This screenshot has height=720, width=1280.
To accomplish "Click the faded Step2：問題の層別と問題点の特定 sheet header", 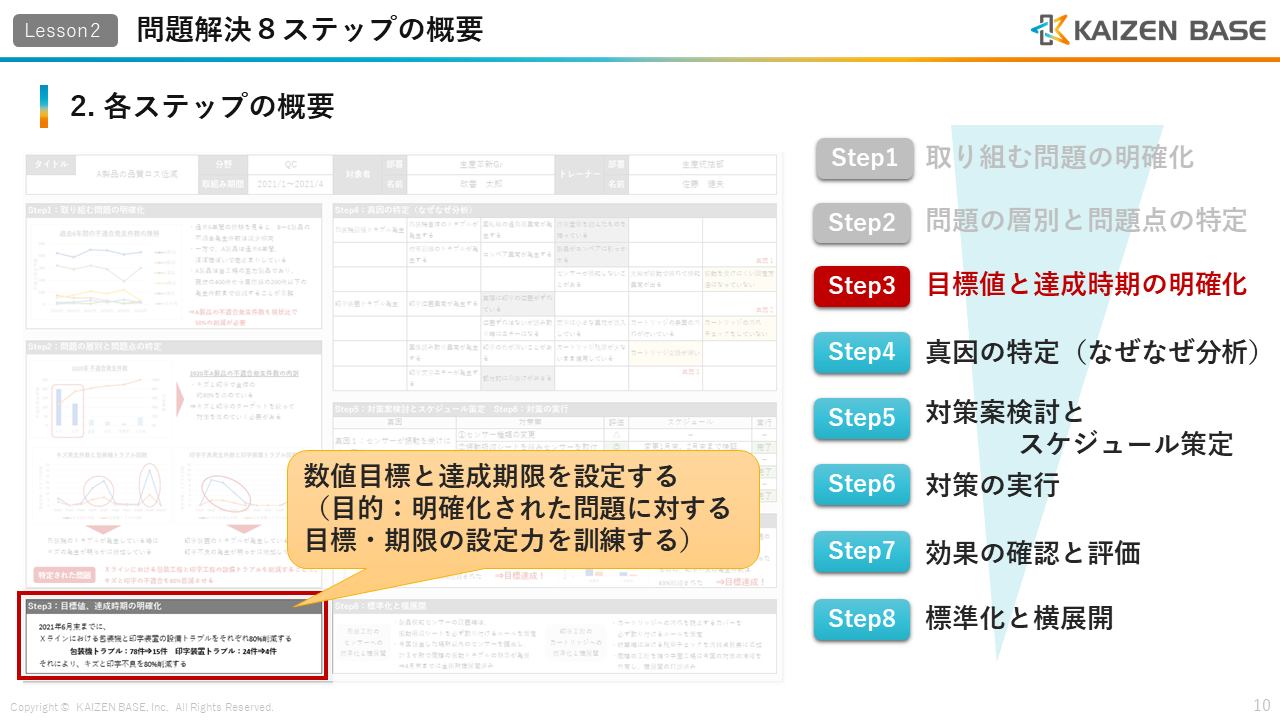I will (175, 347).
